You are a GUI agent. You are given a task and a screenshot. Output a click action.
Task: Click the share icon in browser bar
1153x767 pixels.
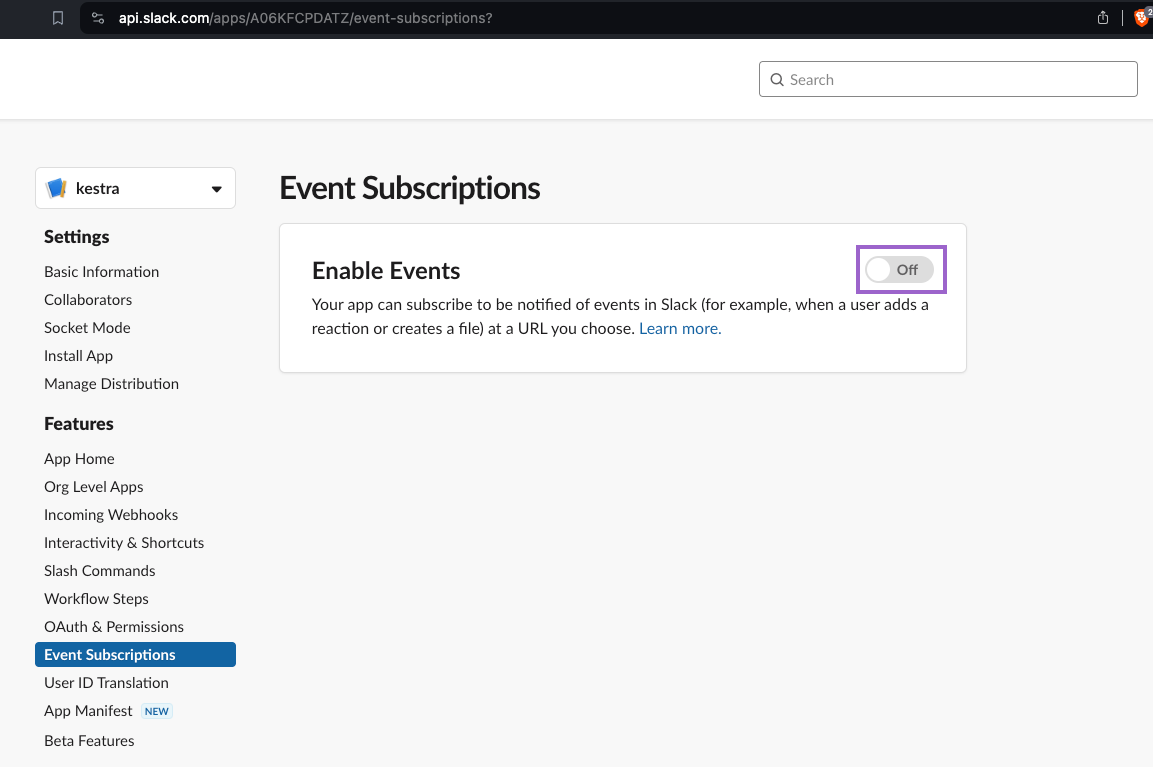1103,18
